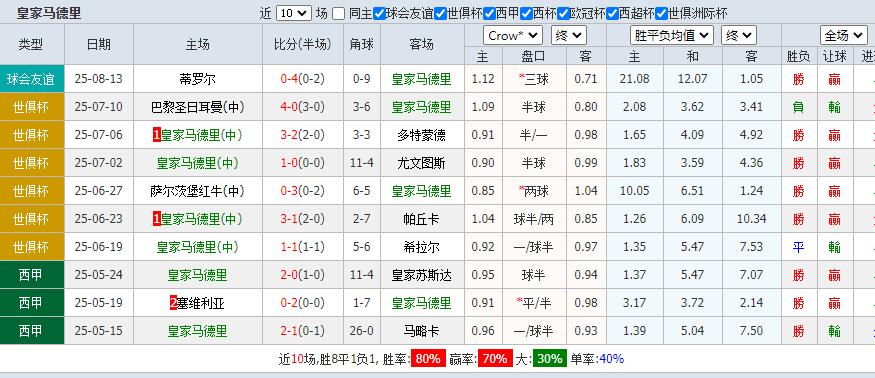Viewport: 875px width, 378px height.
Task: Click handicap *三球
Action: coord(534,79)
